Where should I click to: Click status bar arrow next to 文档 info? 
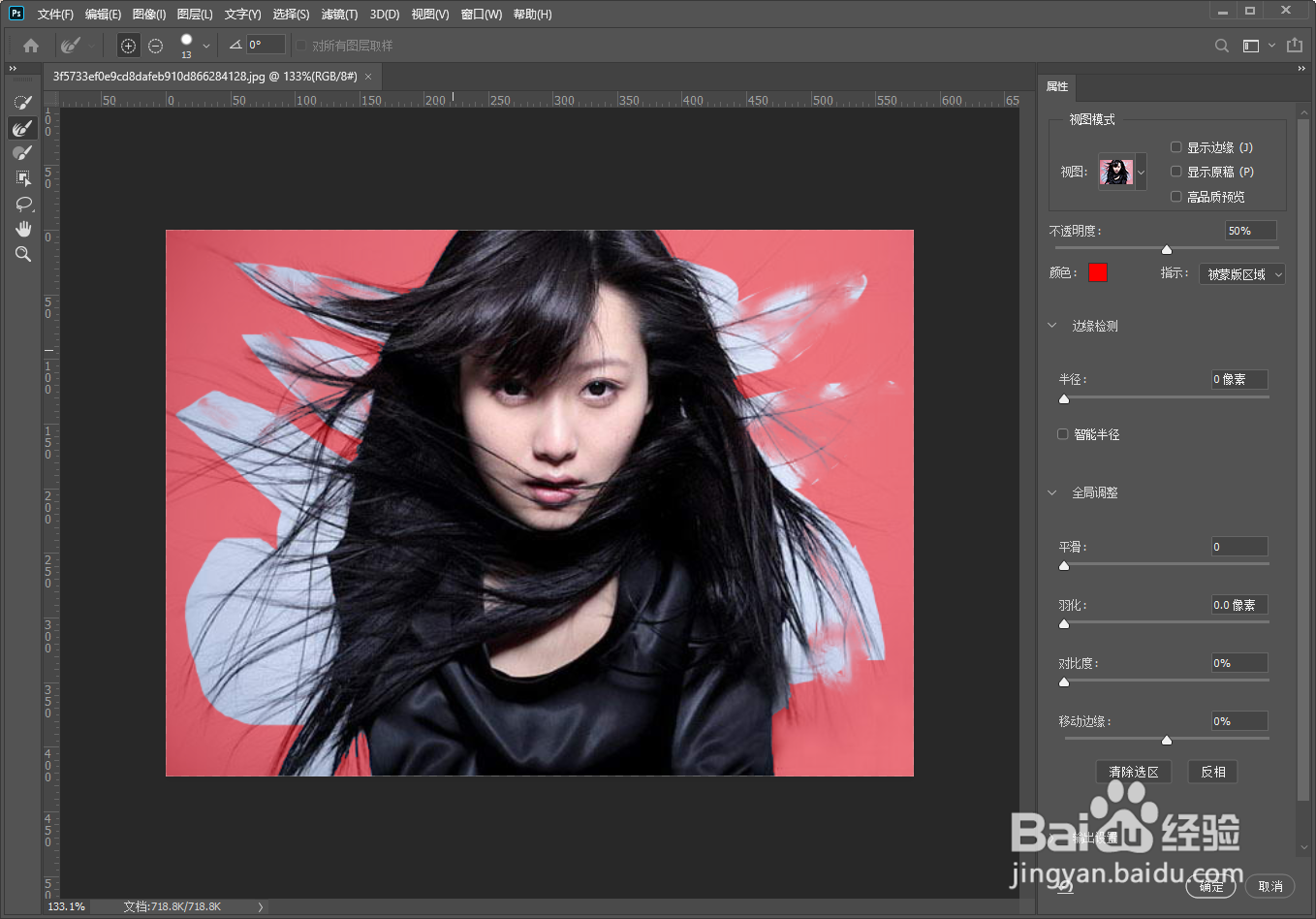[260, 906]
